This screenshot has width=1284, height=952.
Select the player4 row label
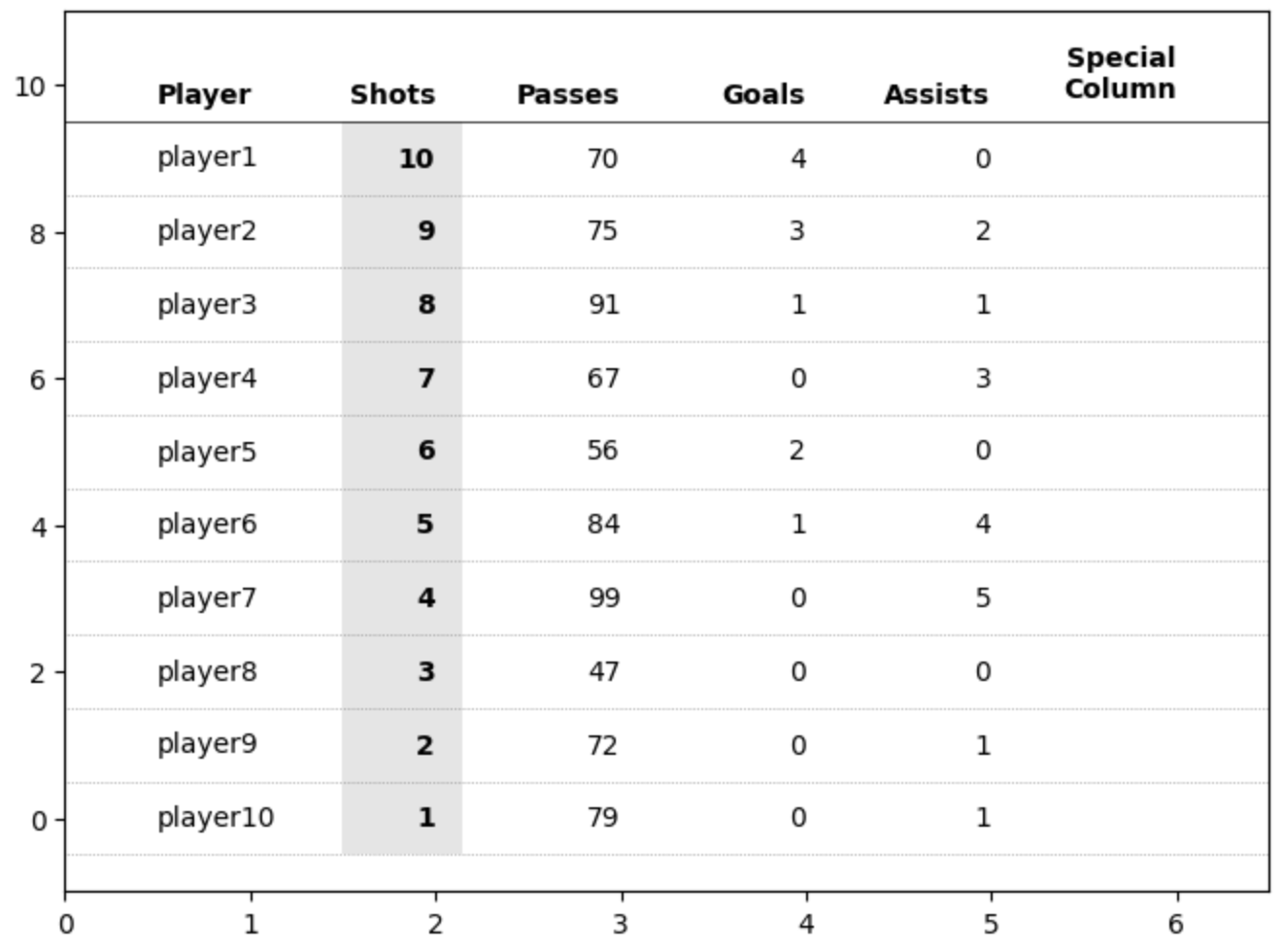207,378
